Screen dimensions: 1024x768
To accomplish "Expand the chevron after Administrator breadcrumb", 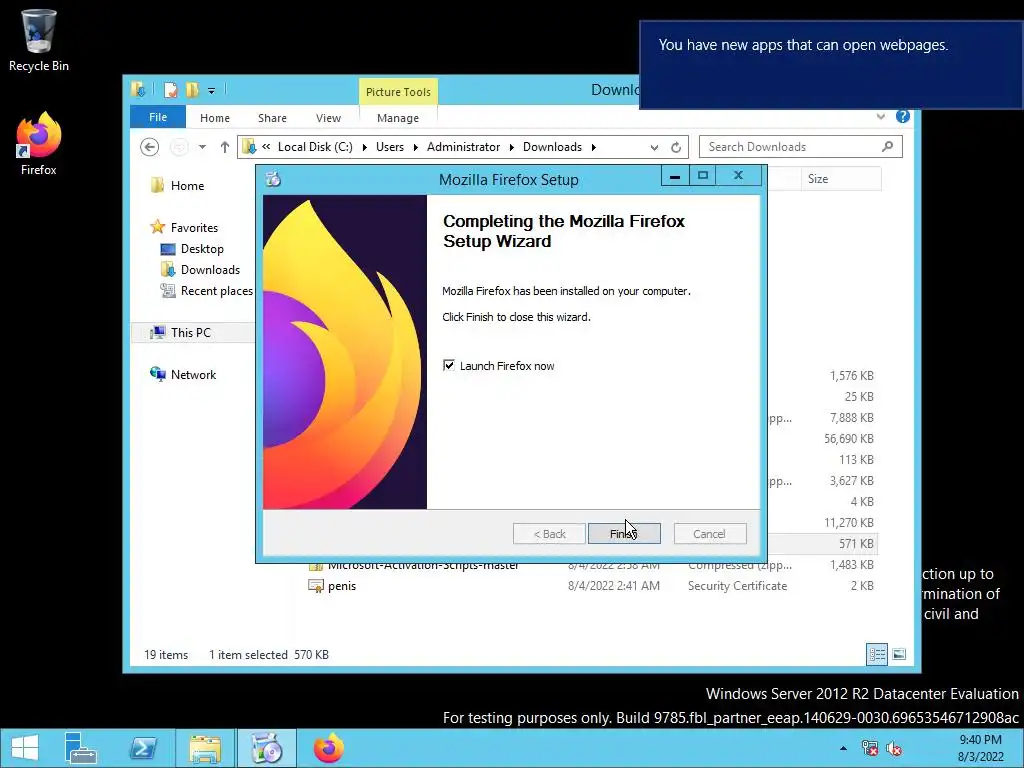I will pos(511,147).
